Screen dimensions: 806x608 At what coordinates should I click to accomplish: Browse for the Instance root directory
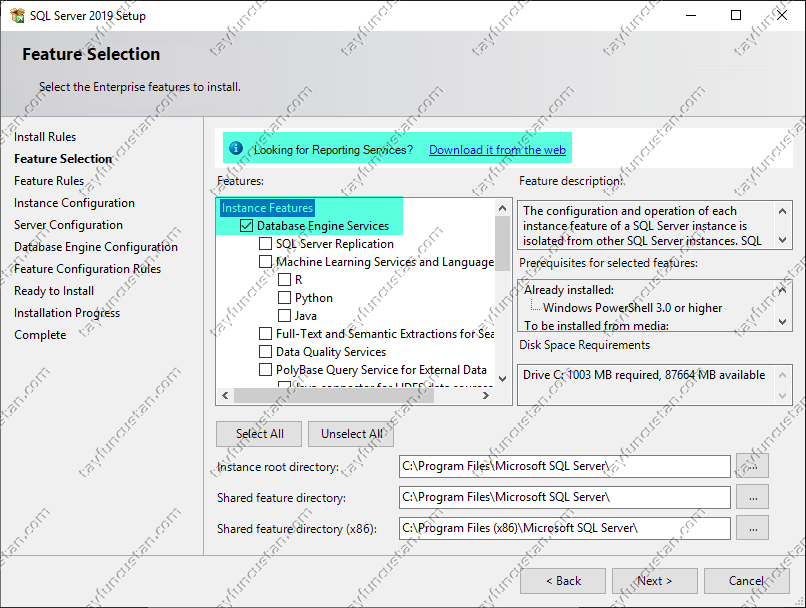tap(753, 466)
